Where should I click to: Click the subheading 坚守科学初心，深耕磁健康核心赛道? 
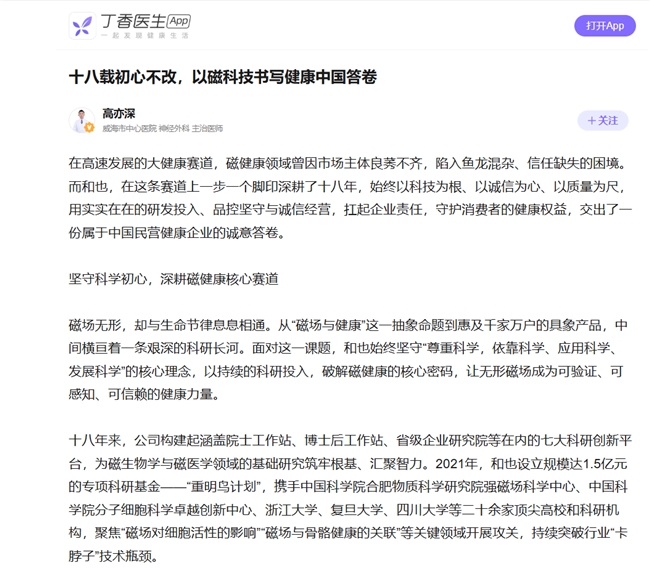coord(173,279)
